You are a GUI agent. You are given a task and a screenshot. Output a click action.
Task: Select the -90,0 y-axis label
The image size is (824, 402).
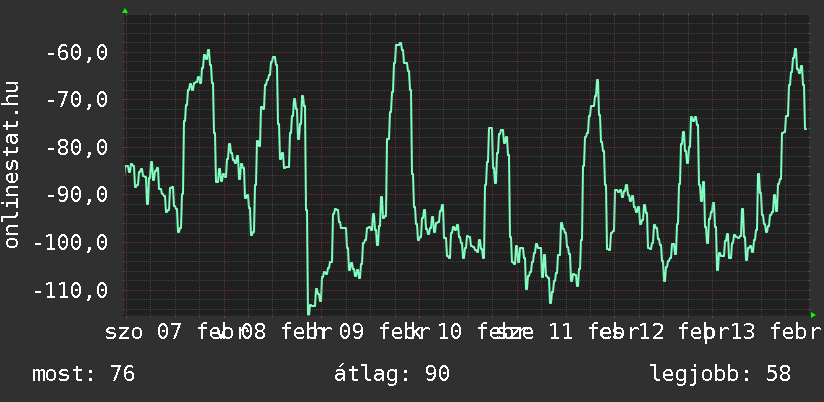click(x=71, y=195)
